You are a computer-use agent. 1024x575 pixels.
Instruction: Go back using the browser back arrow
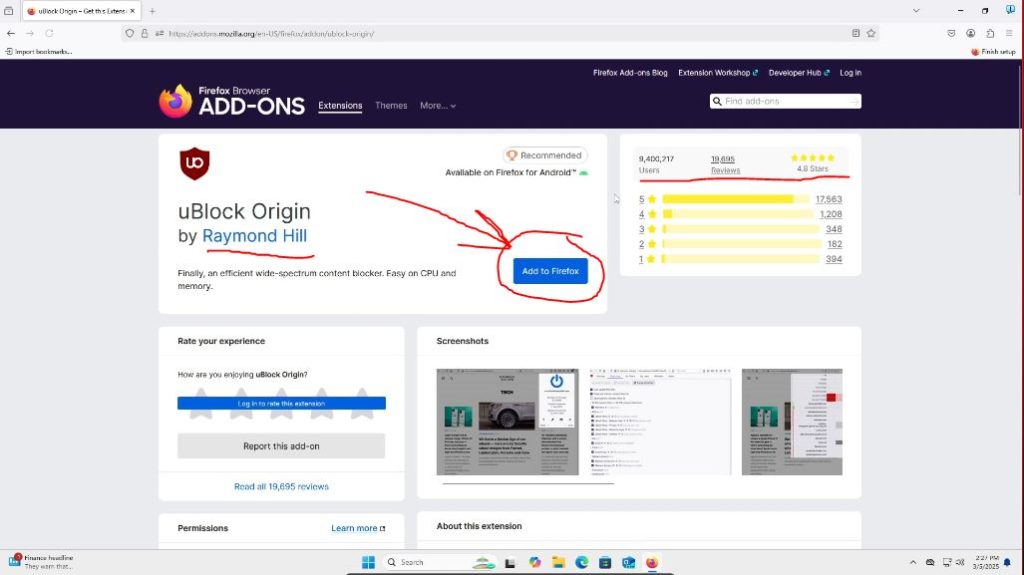pyautogui.click(x=11, y=33)
